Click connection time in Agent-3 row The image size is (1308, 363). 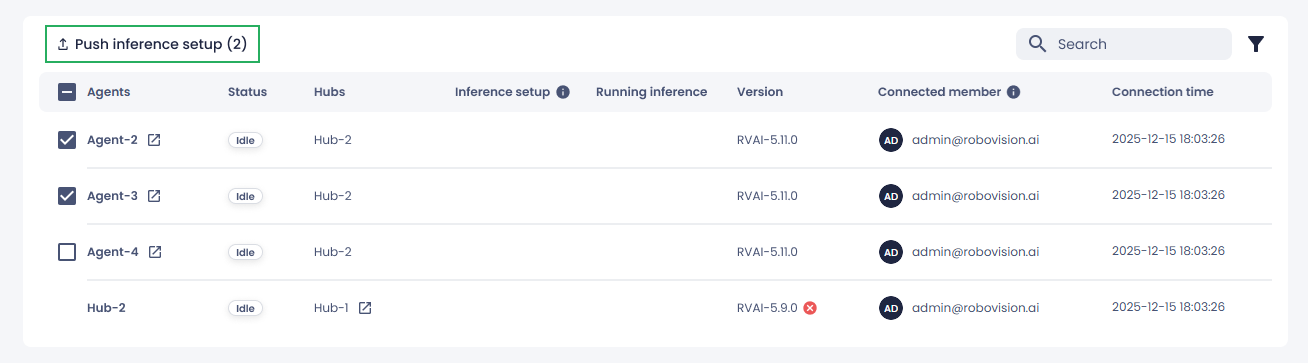[1168, 195]
